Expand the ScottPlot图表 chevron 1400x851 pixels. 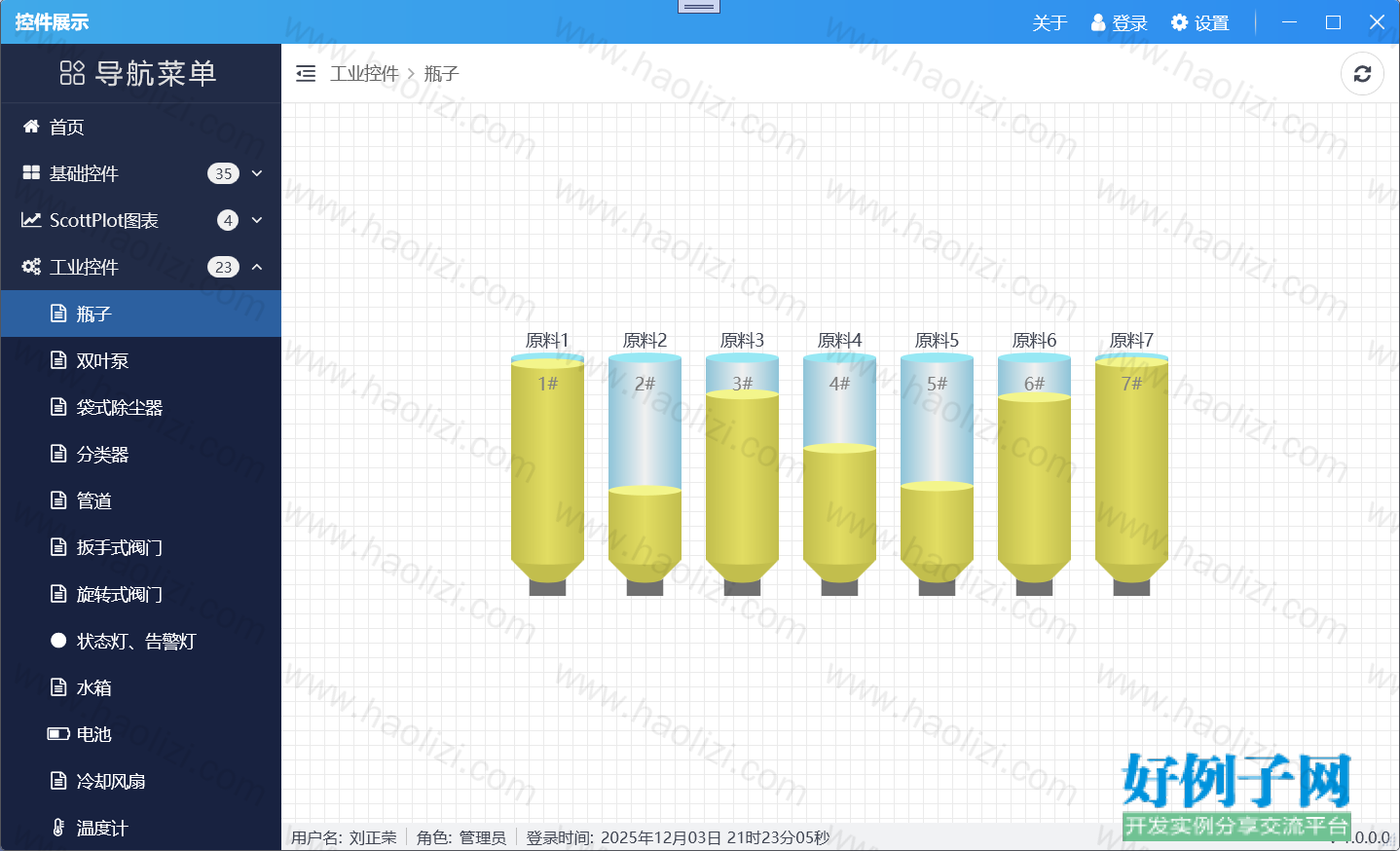coord(257,220)
